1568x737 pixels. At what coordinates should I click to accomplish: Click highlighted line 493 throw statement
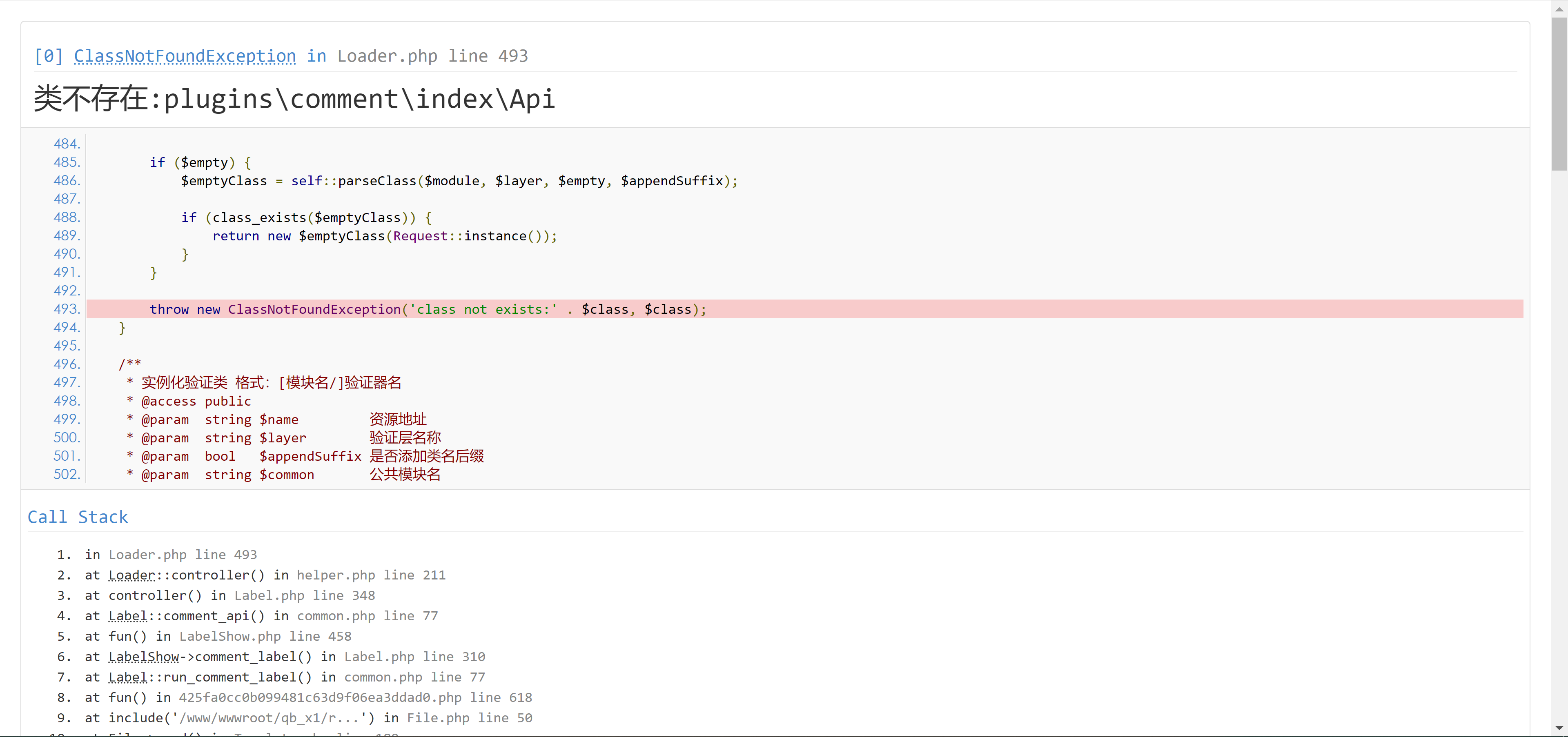[x=805, y=309]
